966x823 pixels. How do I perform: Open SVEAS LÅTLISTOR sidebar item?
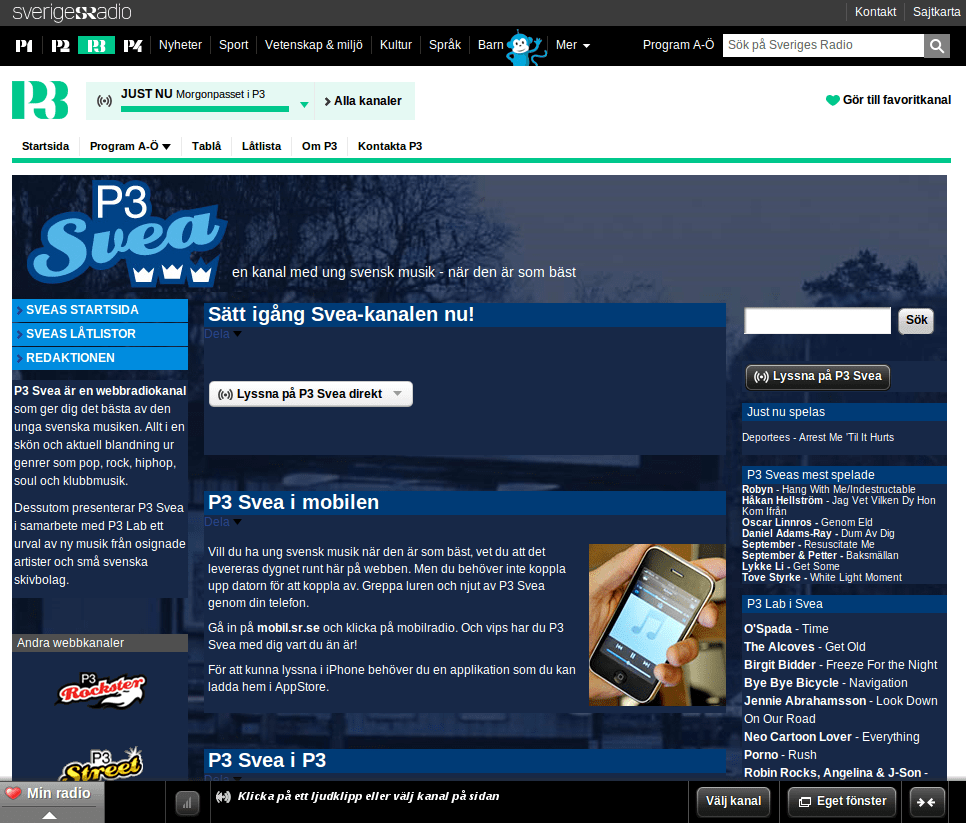(100, 334)
